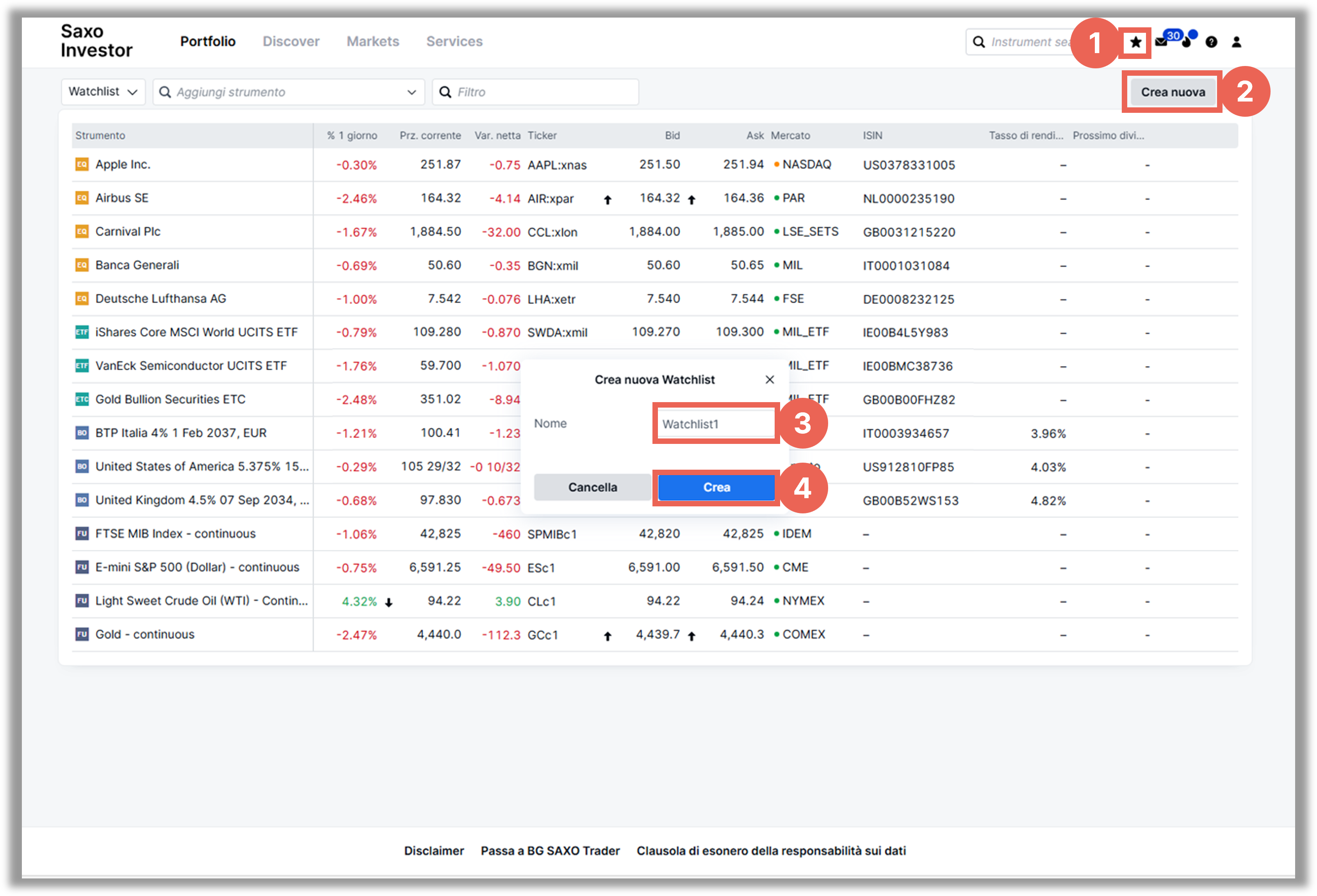The image size is (1317, 896).
Task: Select ticker AAPL:xnas
Action: point(557,165)
